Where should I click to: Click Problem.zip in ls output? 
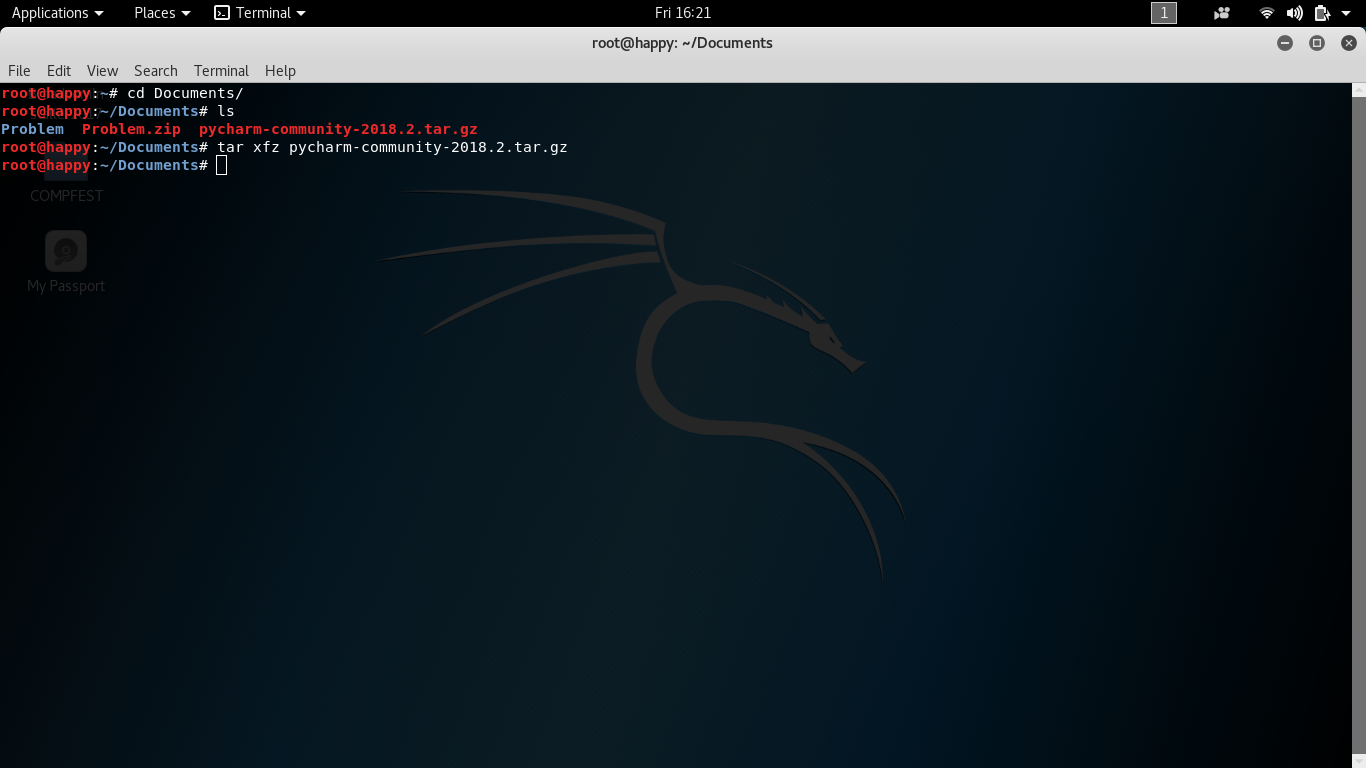[131, 129]
